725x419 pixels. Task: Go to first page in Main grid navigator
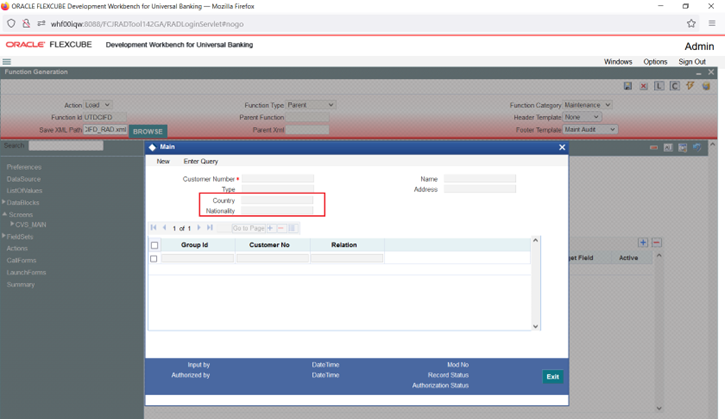(x=154, y=228)
